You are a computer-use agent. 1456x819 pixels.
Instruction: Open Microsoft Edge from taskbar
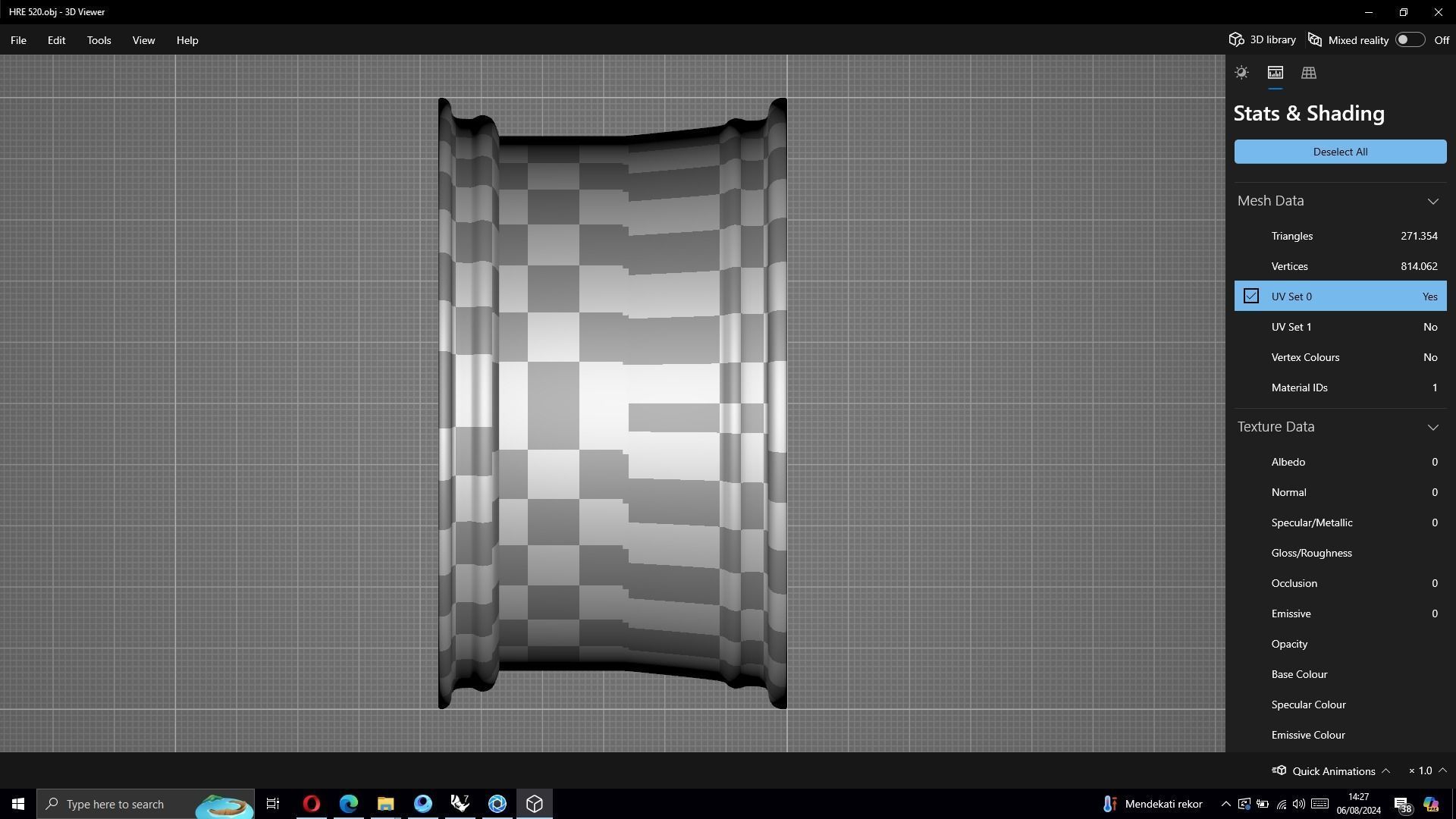(x=349, y=804)
